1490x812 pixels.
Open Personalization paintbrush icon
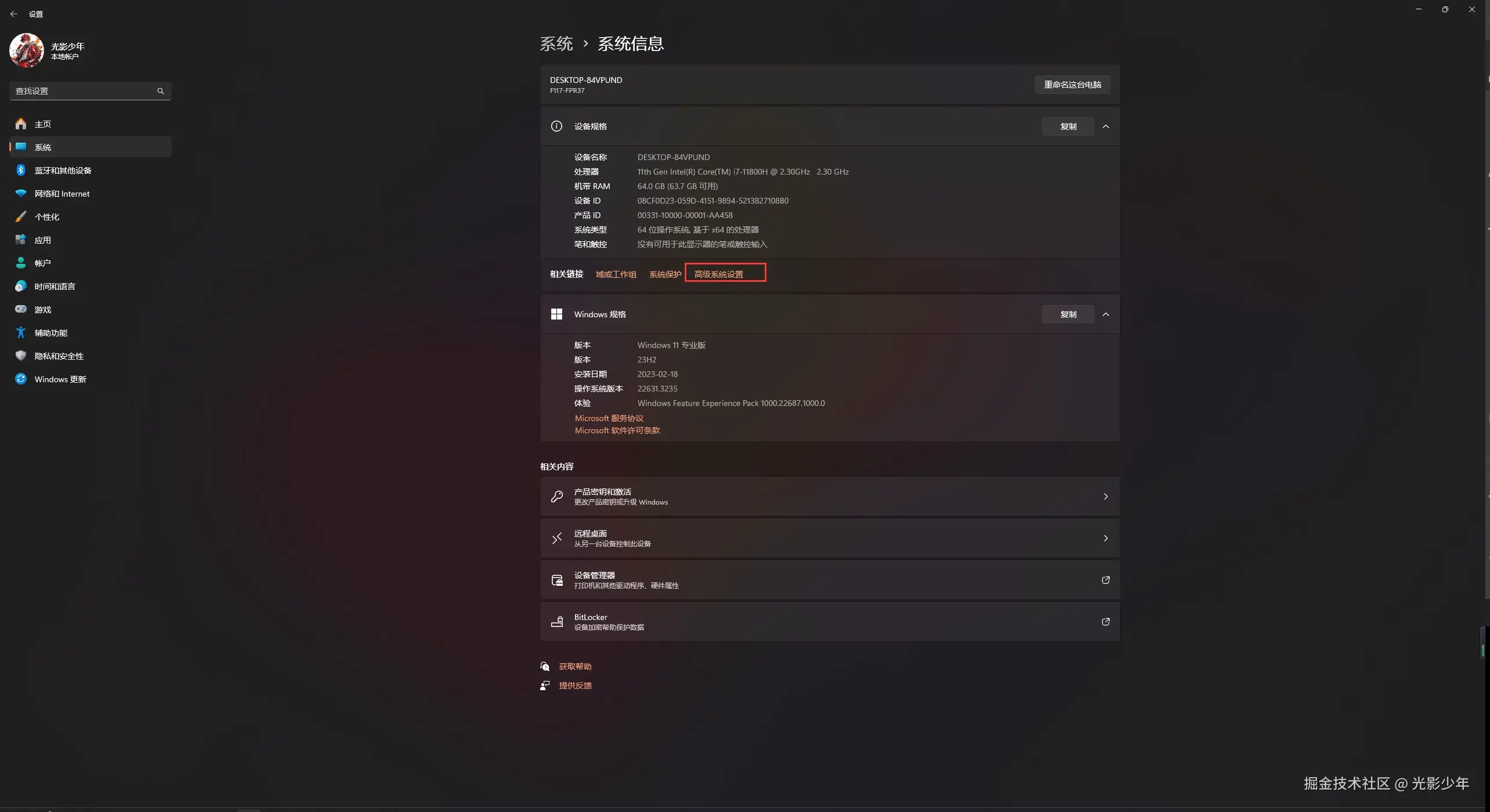(21, 216)
